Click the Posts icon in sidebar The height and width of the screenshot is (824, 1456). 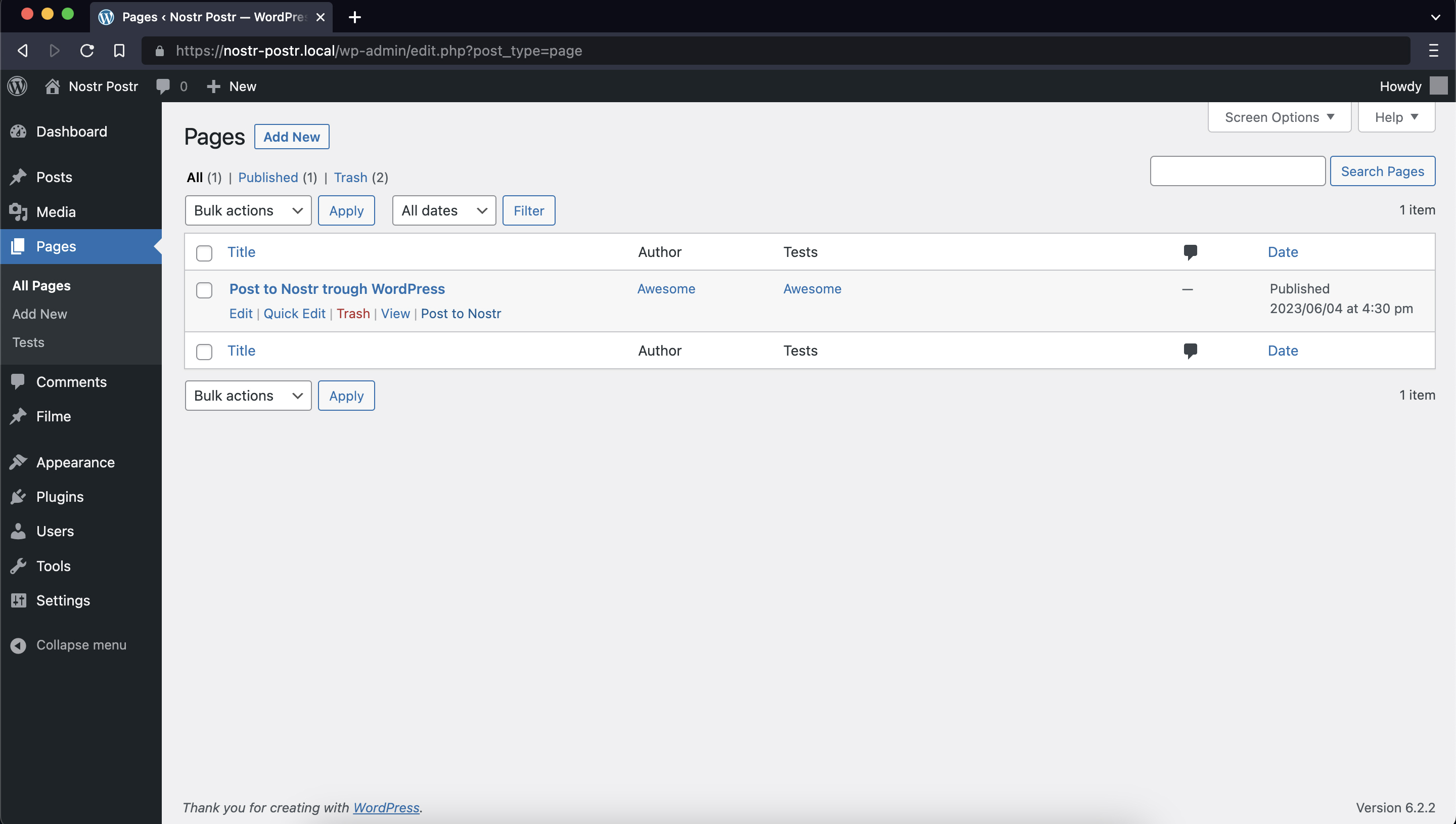(19, 177)
